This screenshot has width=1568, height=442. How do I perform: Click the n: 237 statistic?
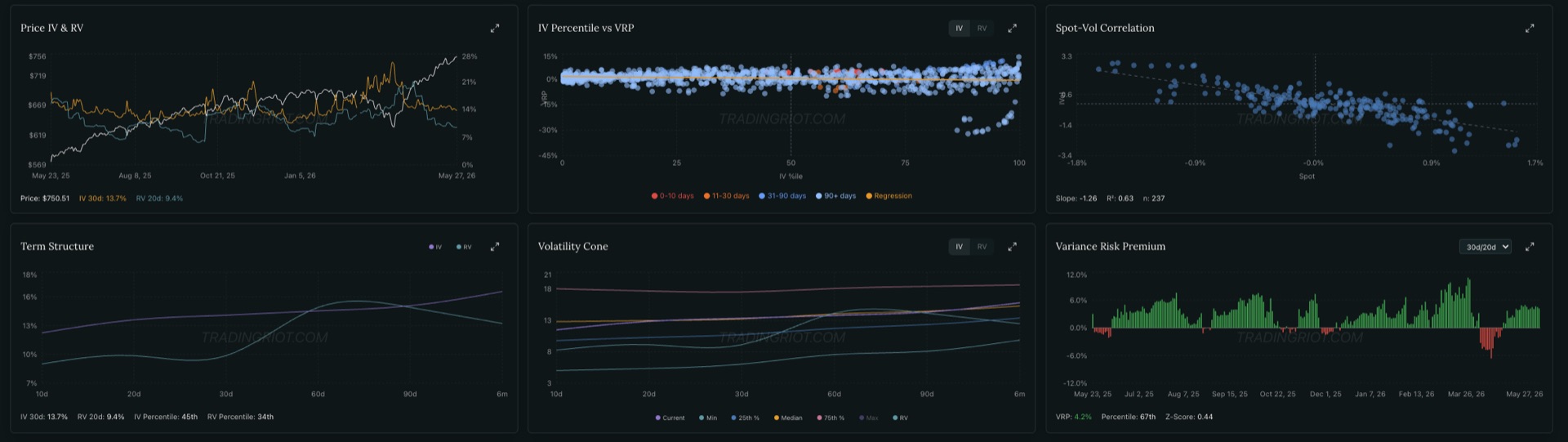(x=1153, y=199)
